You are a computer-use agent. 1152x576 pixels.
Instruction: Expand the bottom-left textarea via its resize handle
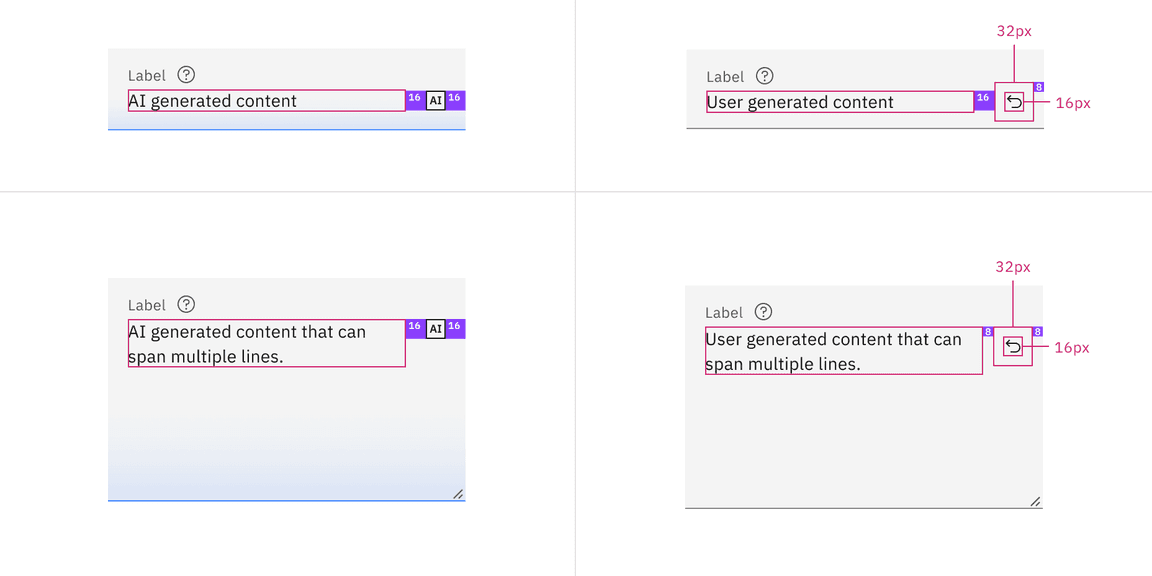coord(458,492)
